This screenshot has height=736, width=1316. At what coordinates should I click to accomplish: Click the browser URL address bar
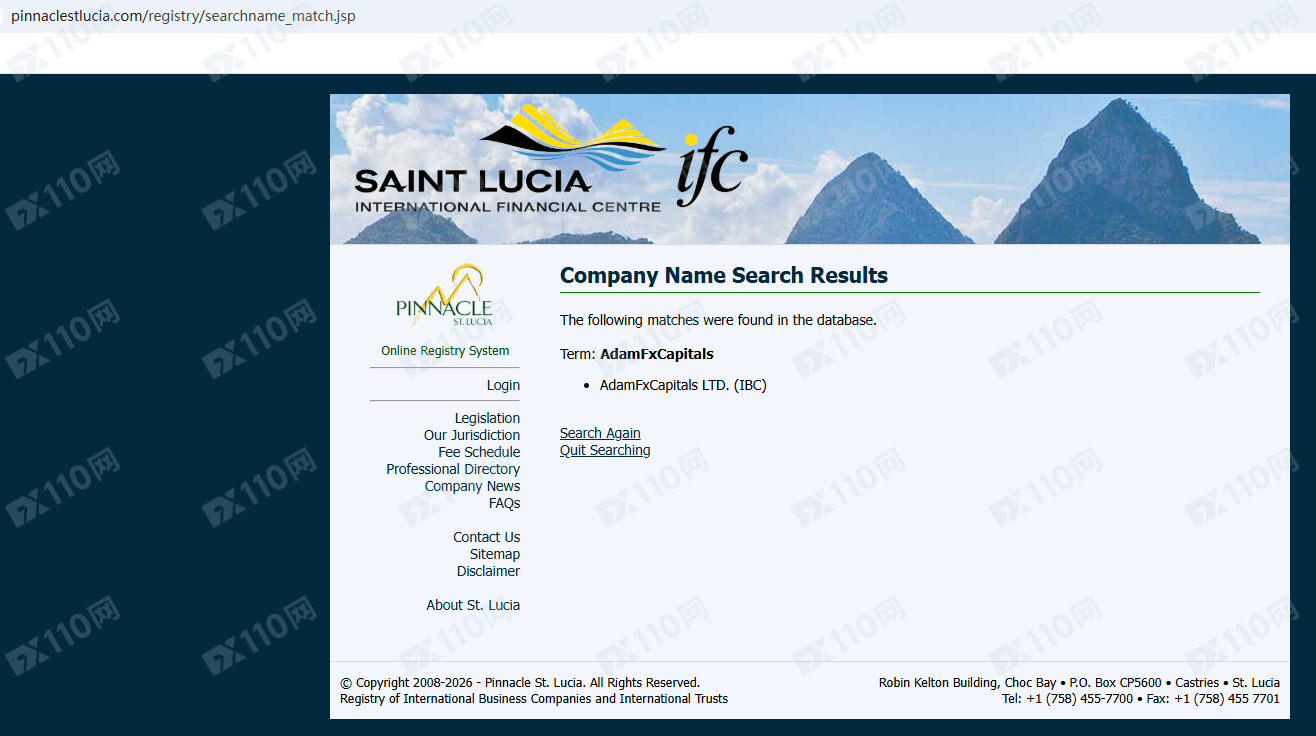click(x=183, y=16)
